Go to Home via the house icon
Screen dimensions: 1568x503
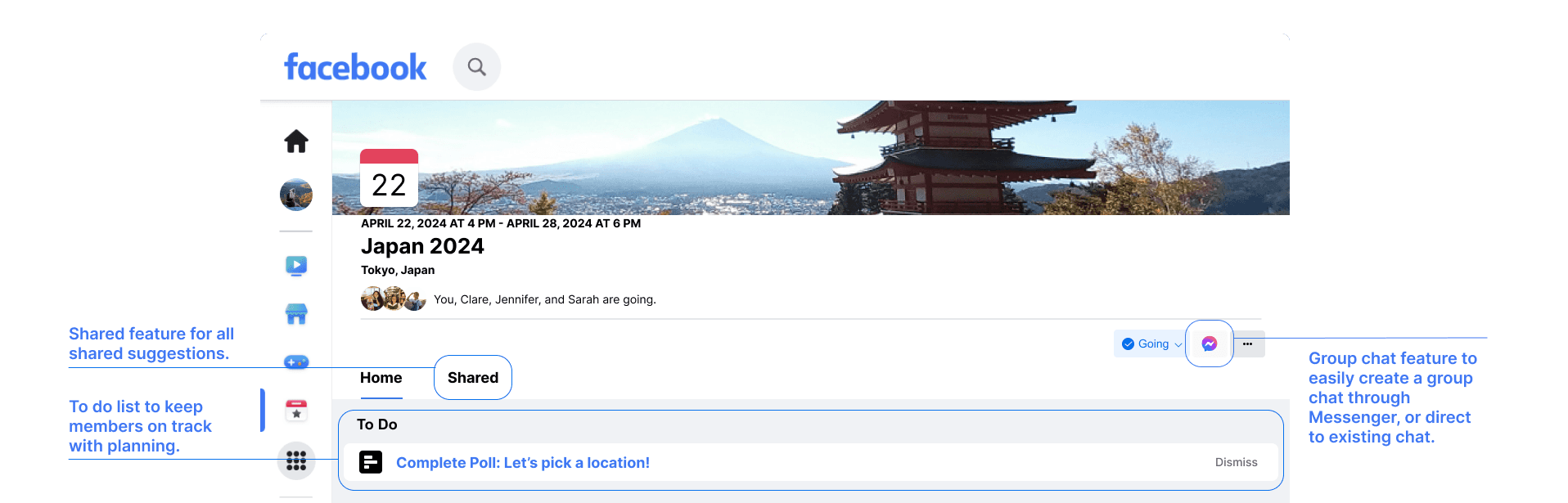[x=296, y=141]
